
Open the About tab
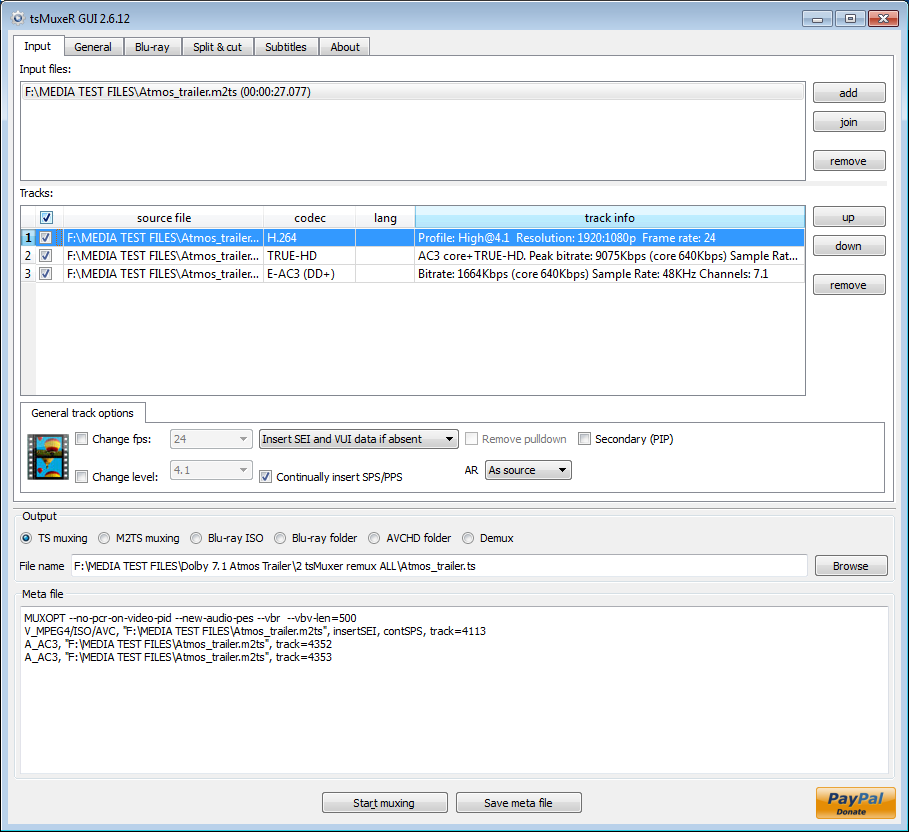pos(345,47)
